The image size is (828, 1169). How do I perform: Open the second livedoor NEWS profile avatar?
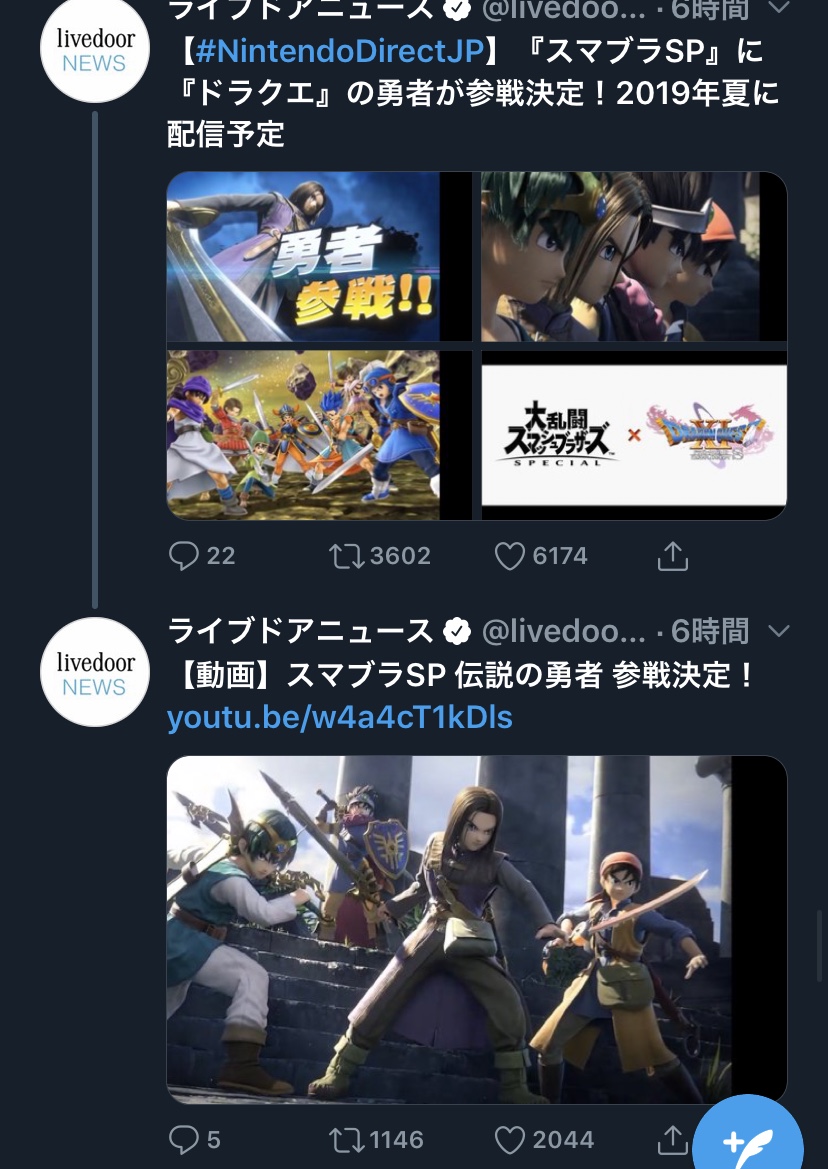(x=95, y=672)
